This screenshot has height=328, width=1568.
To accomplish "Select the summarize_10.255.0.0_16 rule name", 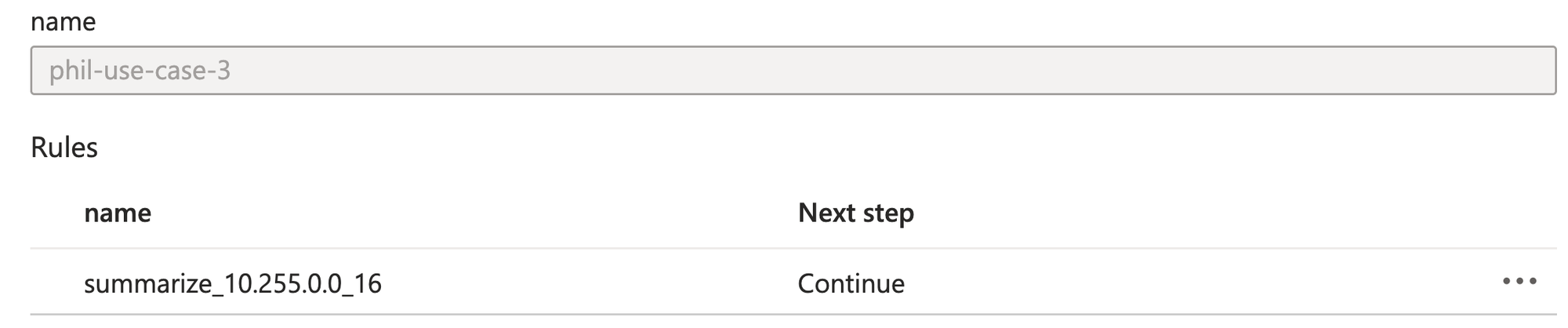I will tap(233, 283).
